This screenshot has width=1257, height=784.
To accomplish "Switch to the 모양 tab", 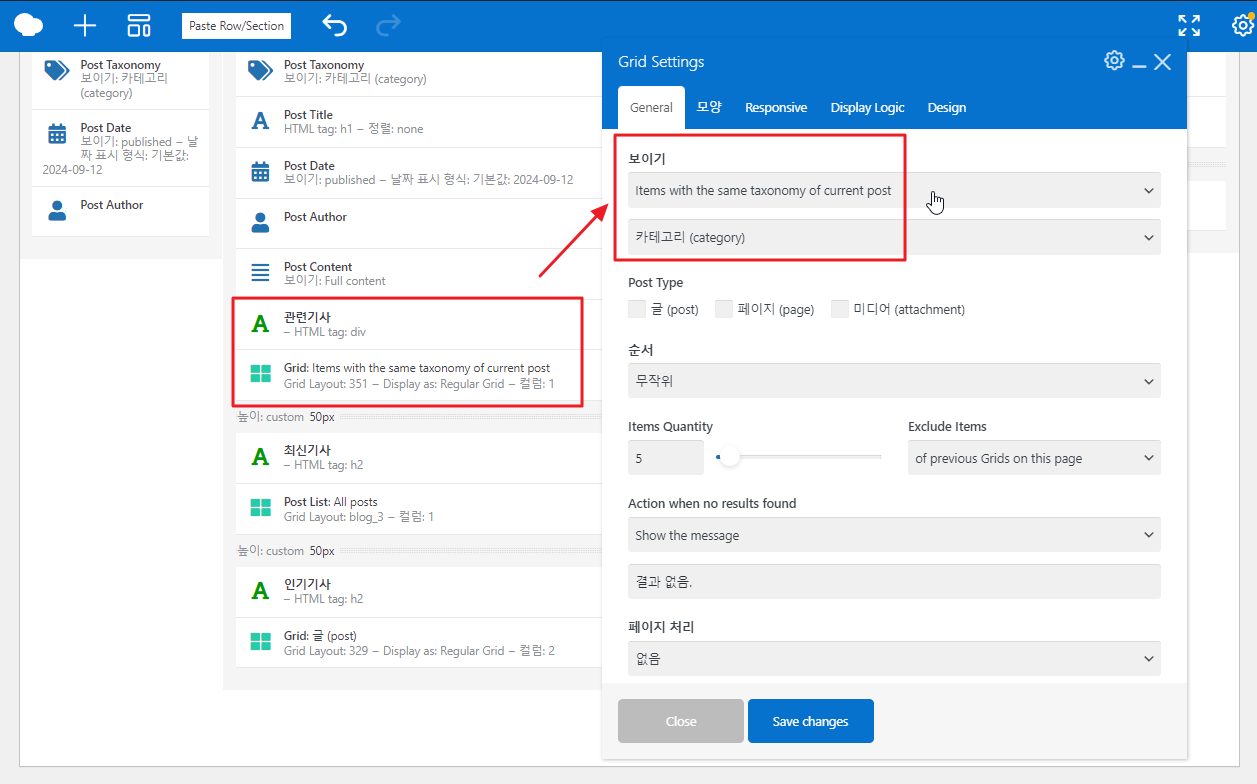I will tap(709, 107).
